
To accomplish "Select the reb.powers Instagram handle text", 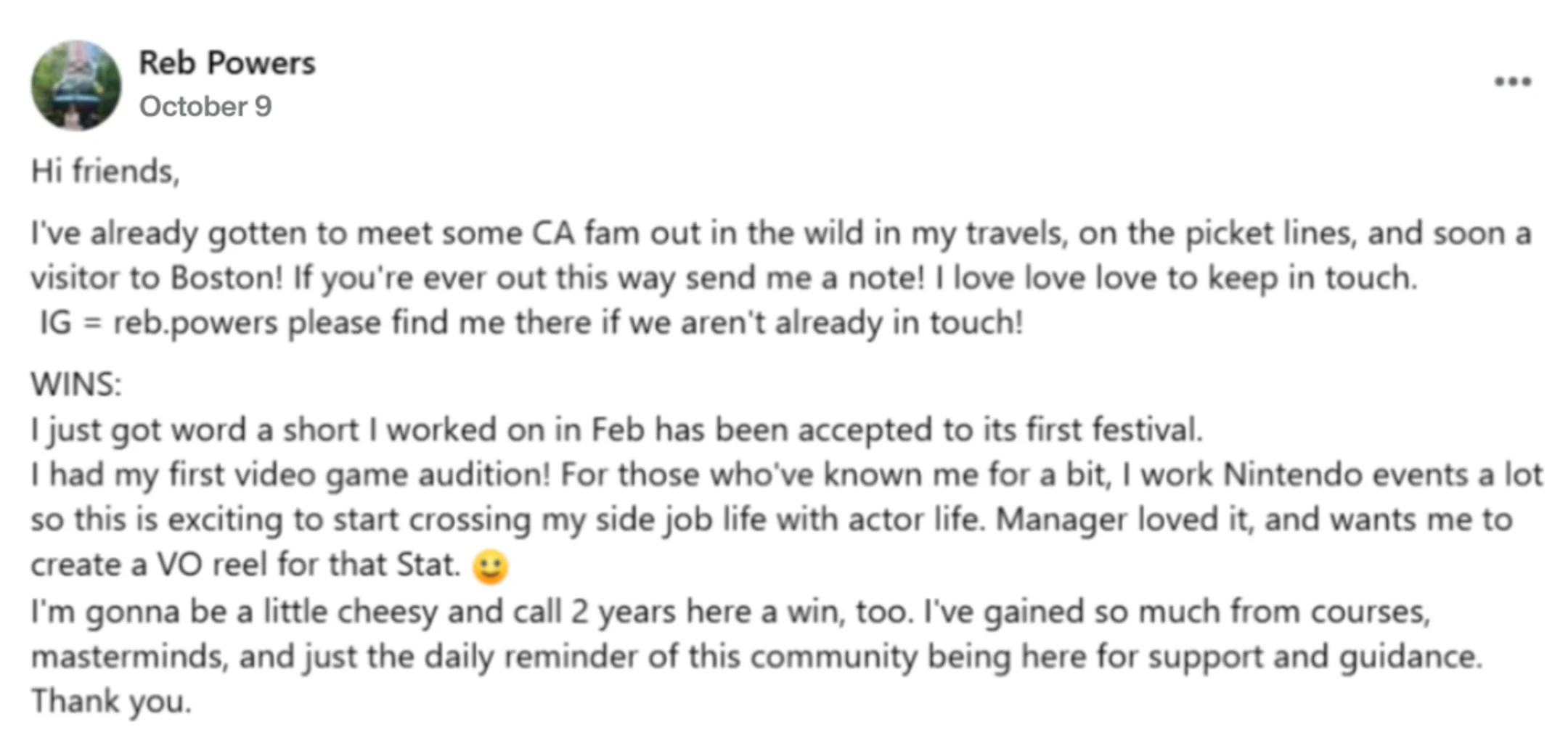I will [195, 322].
